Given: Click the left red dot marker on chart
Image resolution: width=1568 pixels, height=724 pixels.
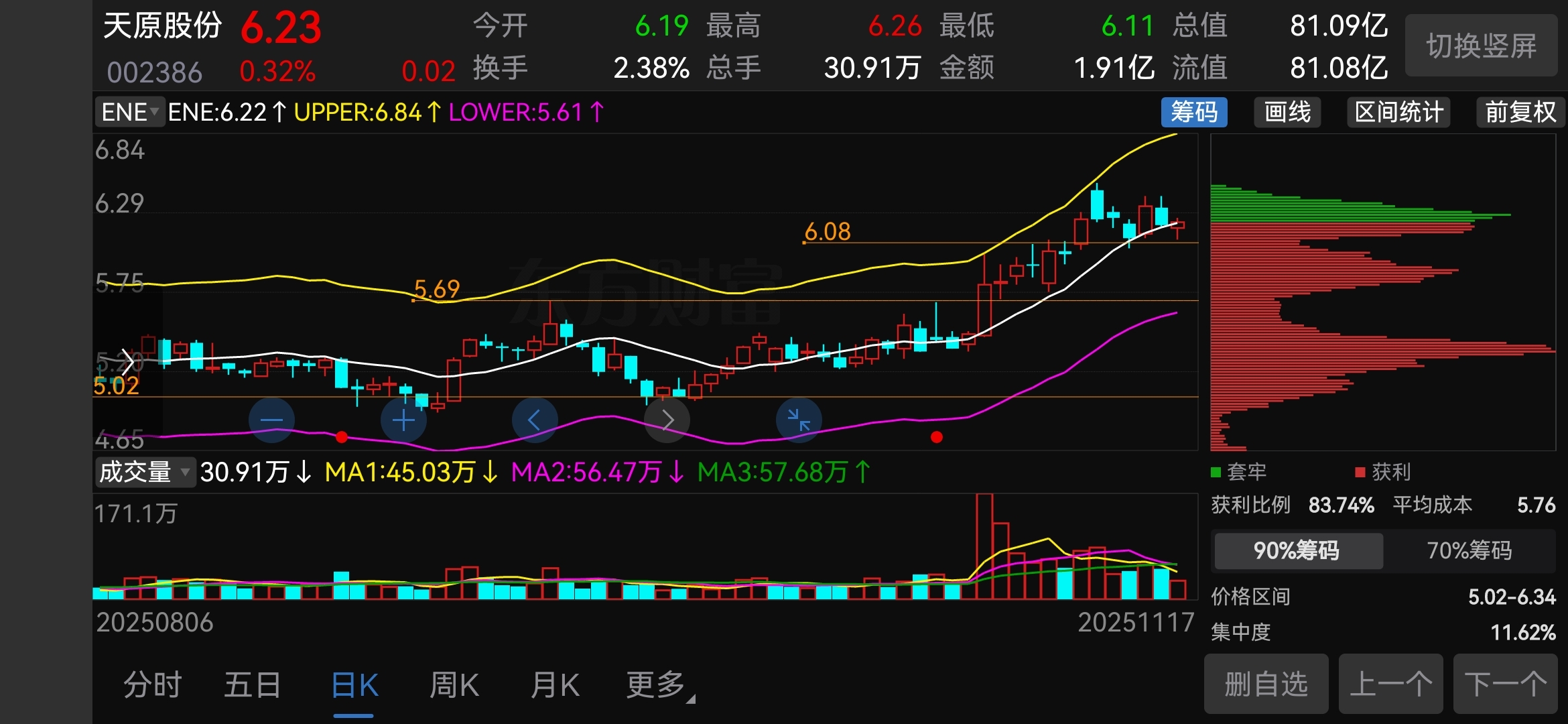Looking at the screenshot, I should [x=342, y=437].
